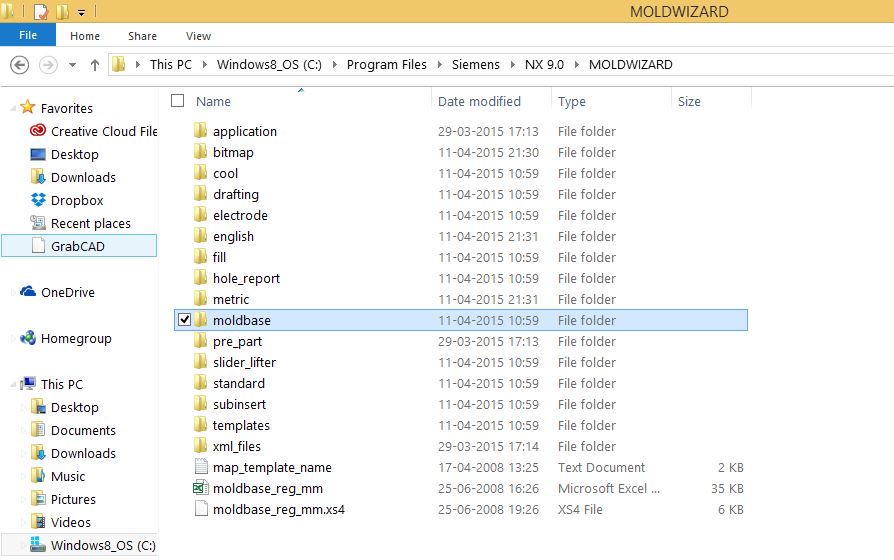Select the templates folder icon
This screenshot has height=560, width=894.
201,425
